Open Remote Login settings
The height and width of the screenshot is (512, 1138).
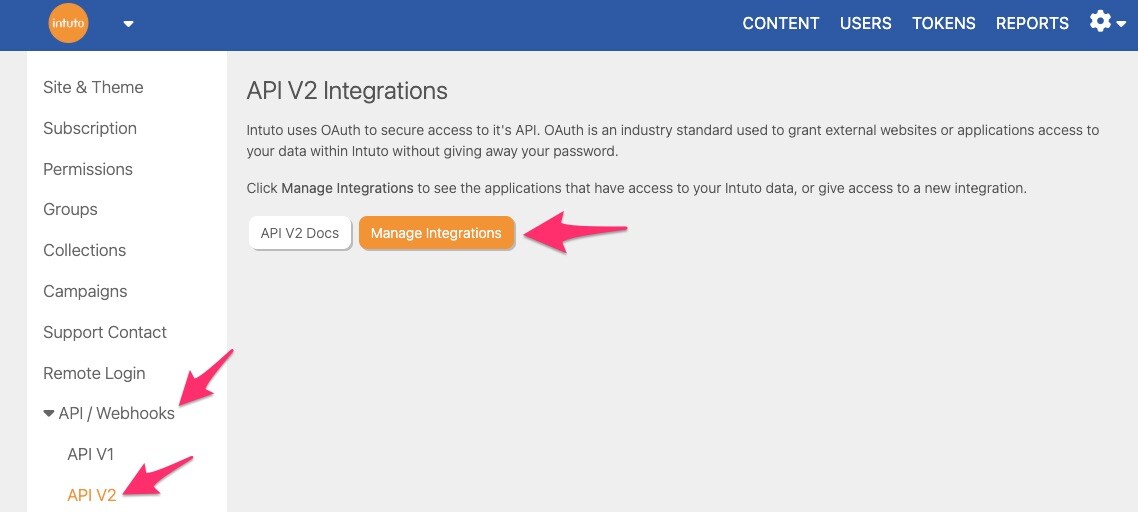pos(94,373)
